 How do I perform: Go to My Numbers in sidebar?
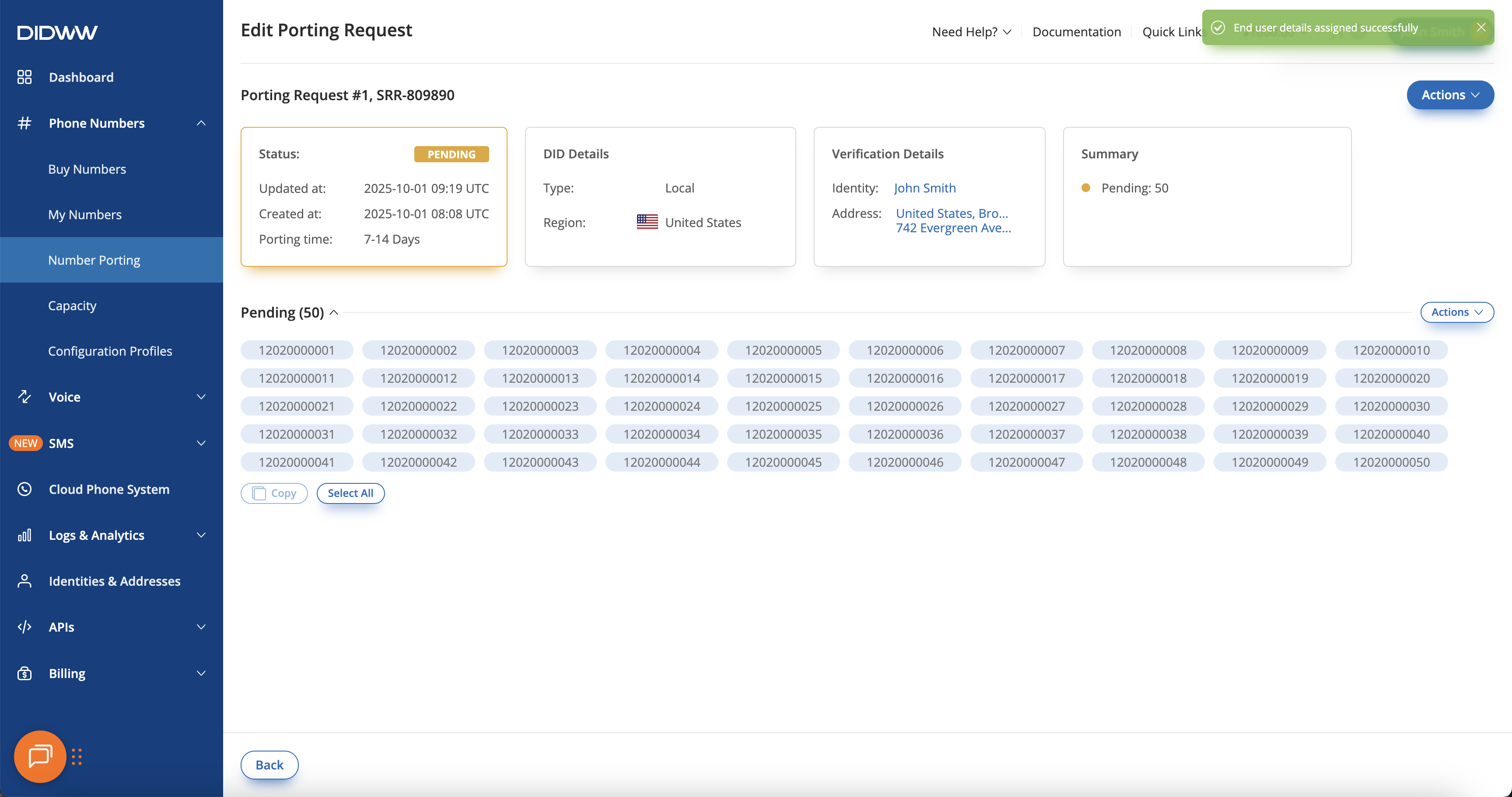pos(85,215)
